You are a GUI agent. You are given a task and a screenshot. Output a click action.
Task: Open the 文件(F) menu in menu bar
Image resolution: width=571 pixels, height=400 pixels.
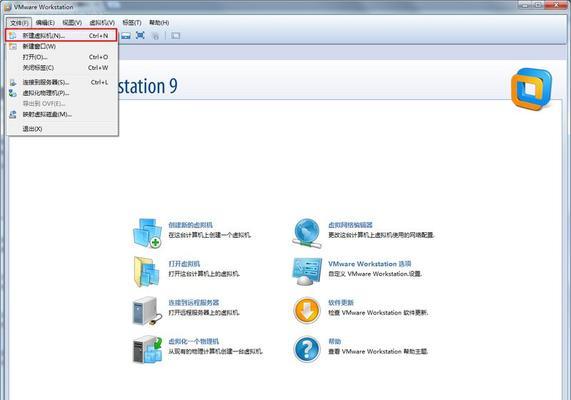pos(19,23)
